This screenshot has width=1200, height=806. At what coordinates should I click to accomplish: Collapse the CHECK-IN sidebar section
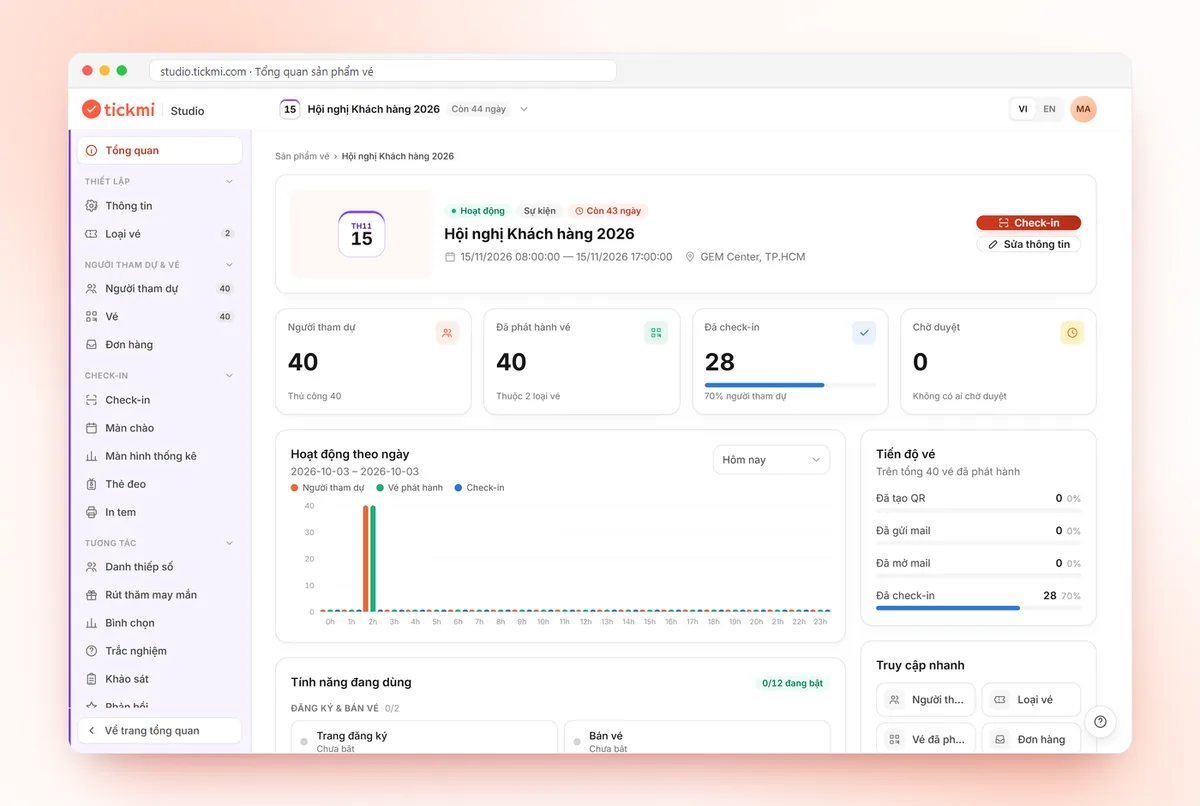[229, 376]
